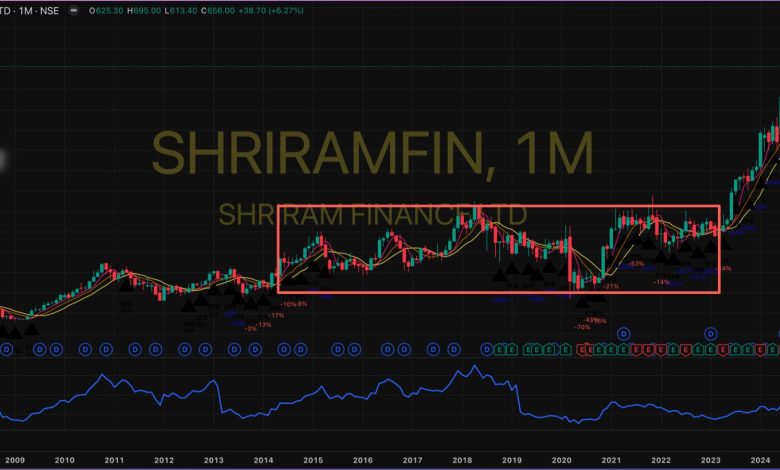
Task: Click the raised dividend marker near 2023
Action: [711, 333]
